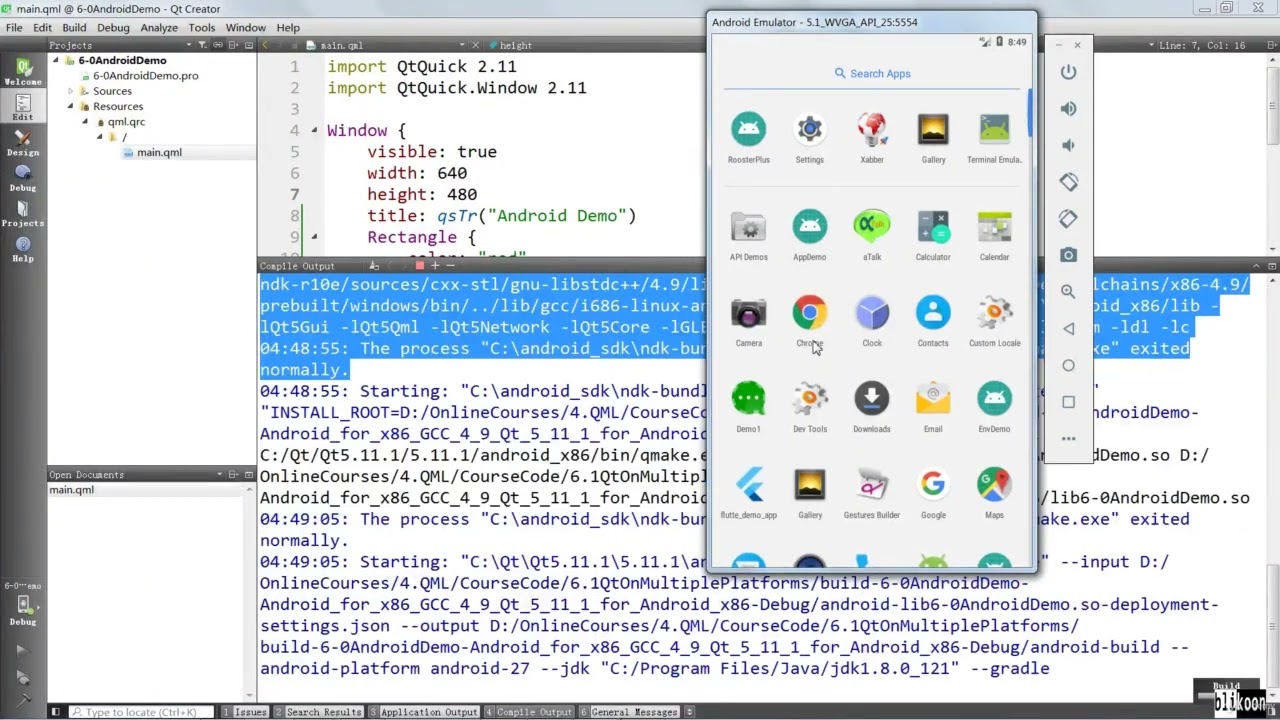Open General Messages pane

tap(630, 712)
